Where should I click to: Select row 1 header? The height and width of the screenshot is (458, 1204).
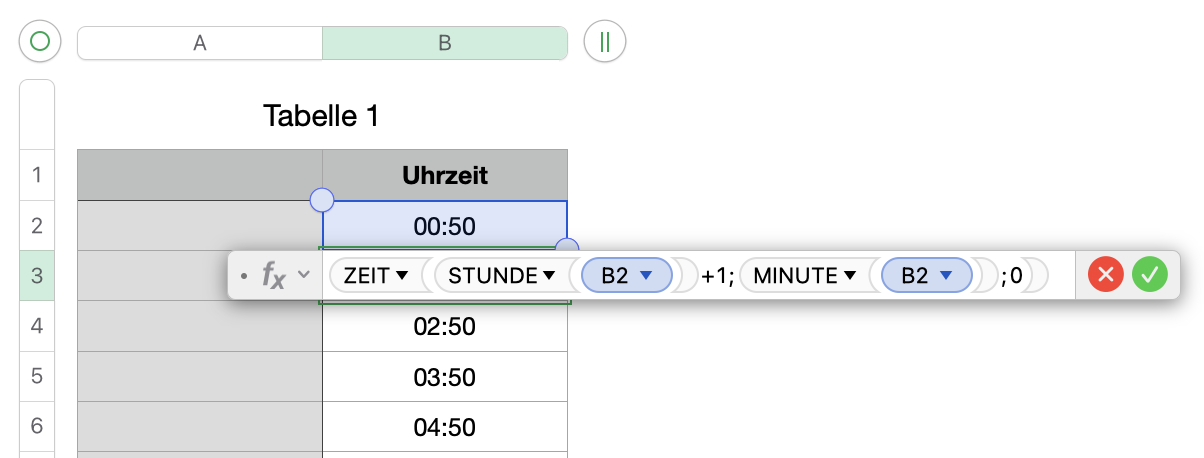point(37,176)
